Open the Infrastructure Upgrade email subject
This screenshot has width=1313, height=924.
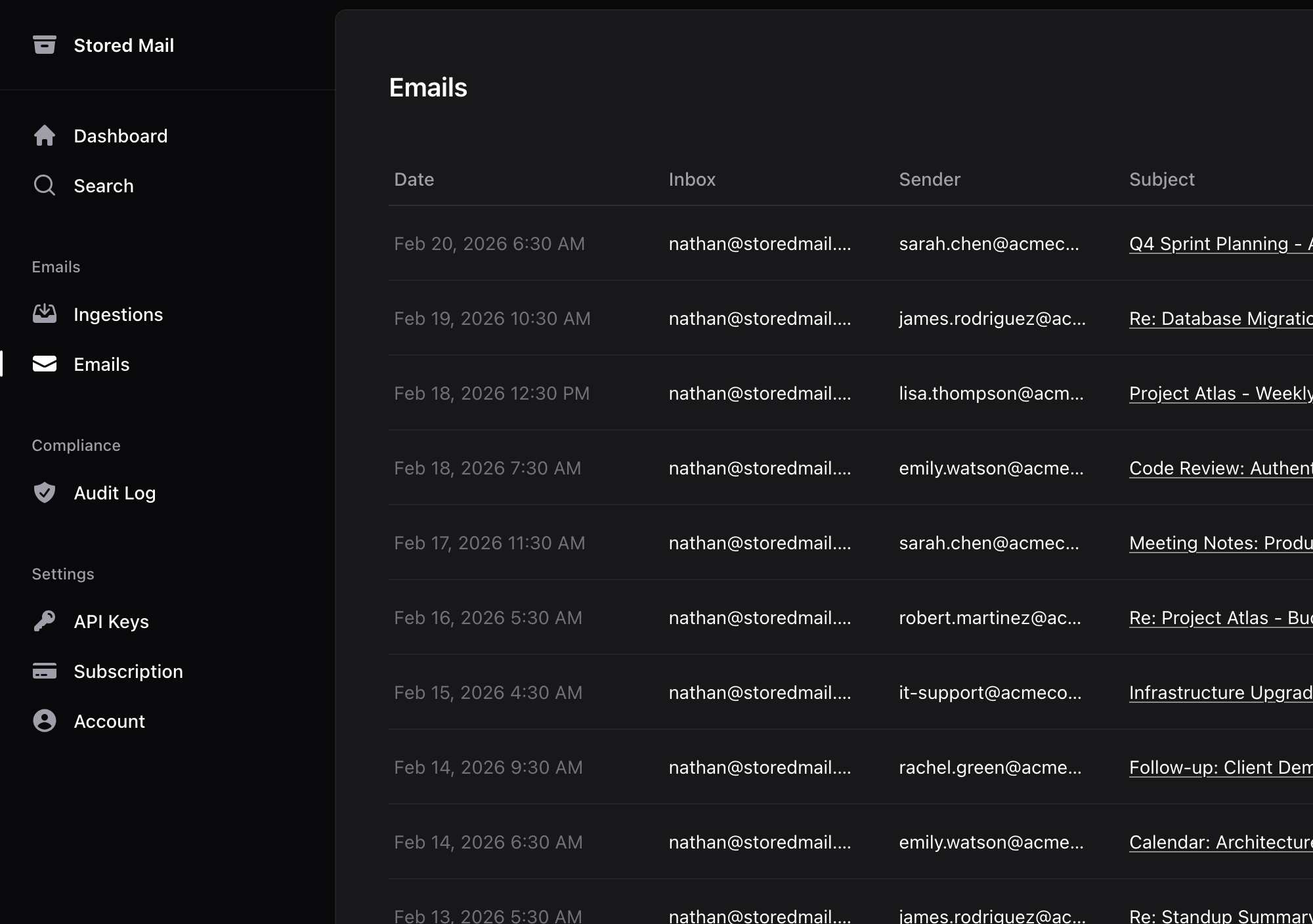coord(1220,692)
